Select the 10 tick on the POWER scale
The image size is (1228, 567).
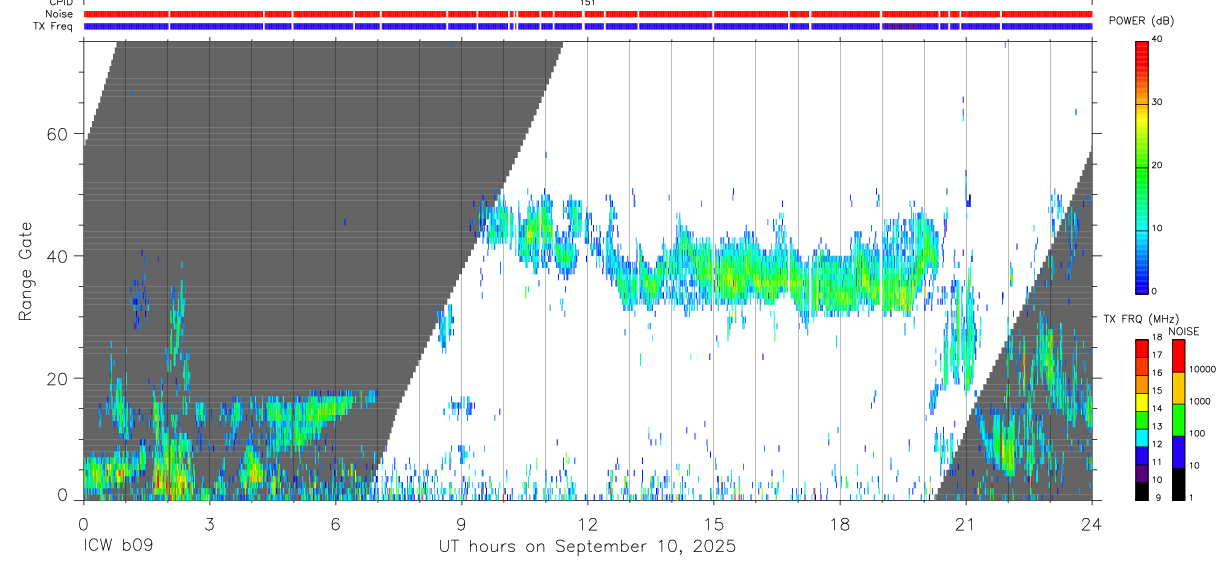click(1157, 228)
